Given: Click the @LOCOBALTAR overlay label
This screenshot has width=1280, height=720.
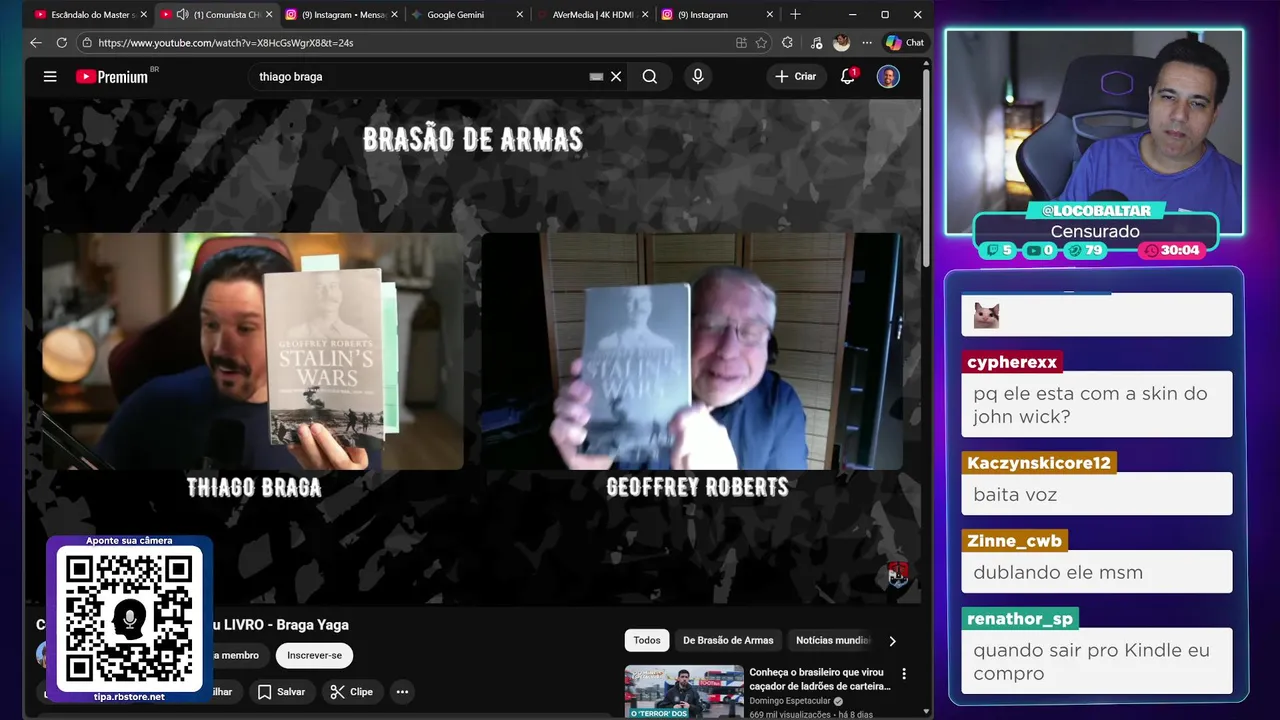Looking at the screenshot, I should click(1096, 211).
